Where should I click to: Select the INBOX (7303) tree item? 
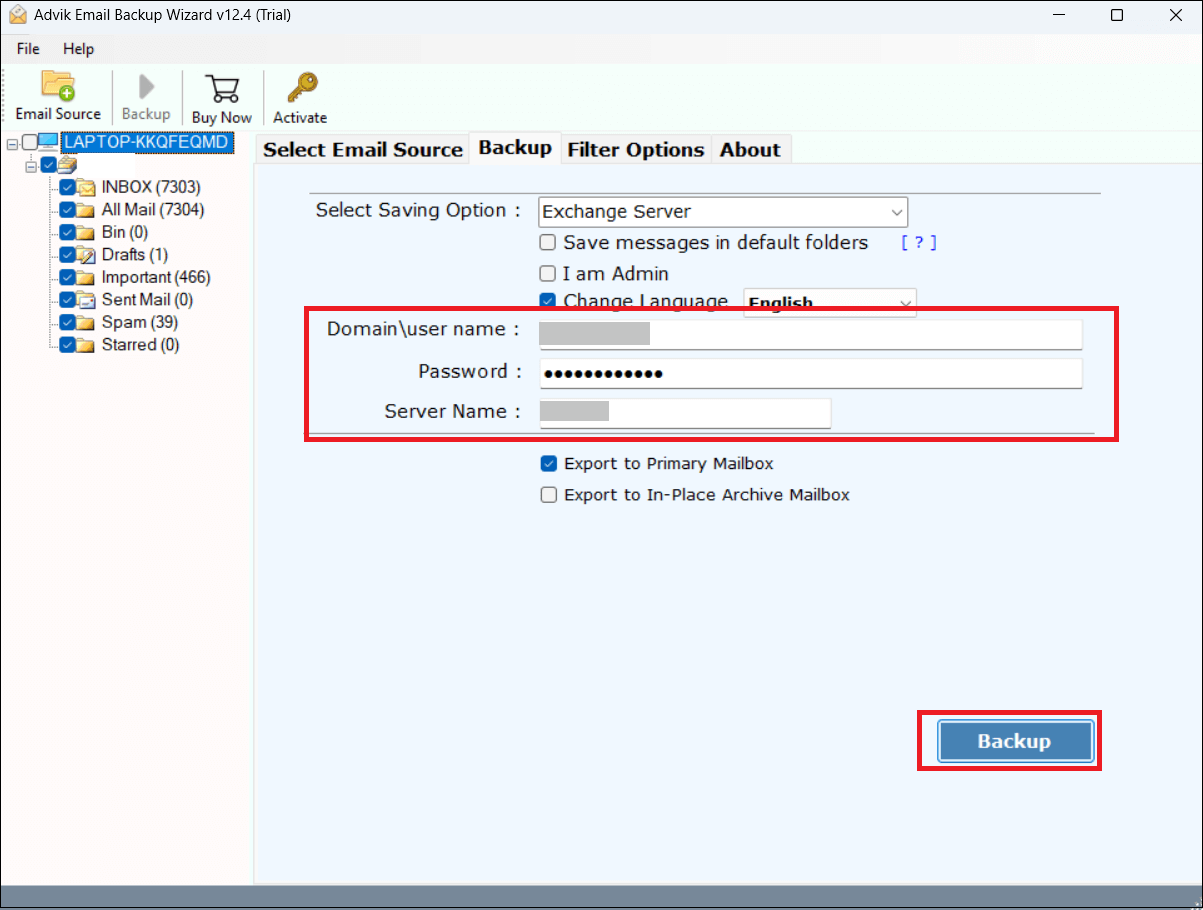point(151,187)
